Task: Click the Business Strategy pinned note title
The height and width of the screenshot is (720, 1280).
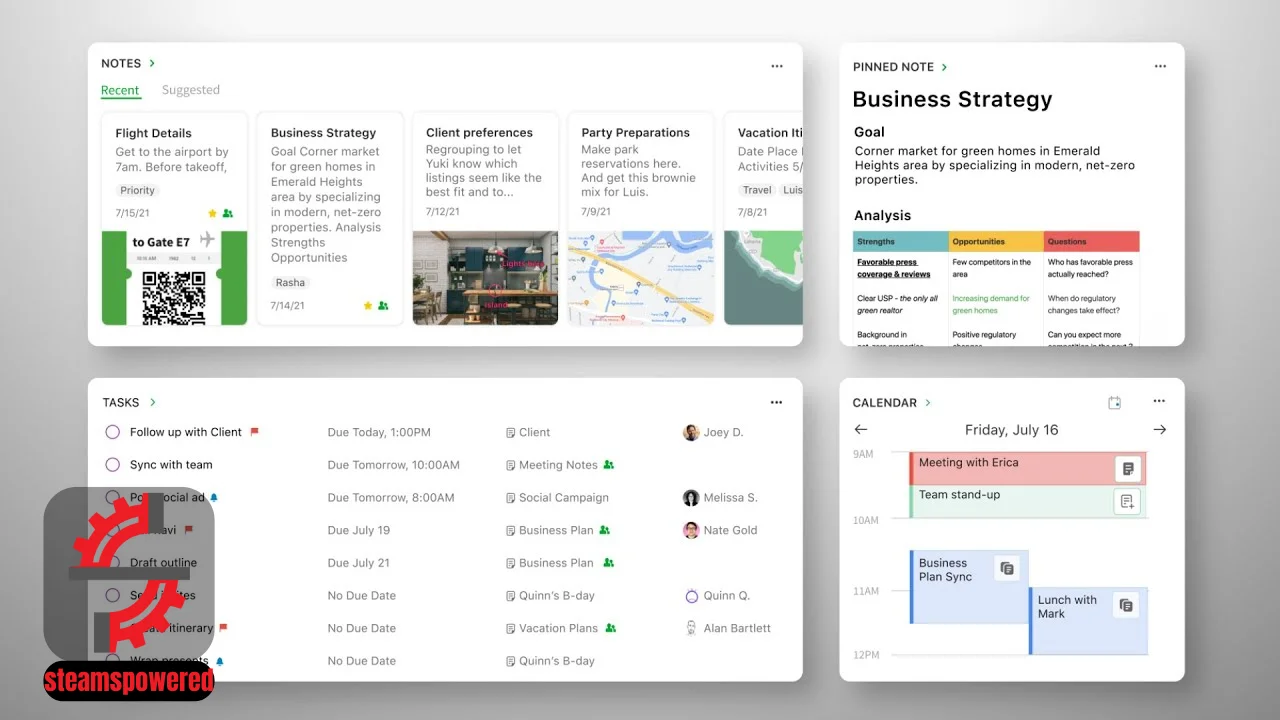Action: click(x=952, y=99)
